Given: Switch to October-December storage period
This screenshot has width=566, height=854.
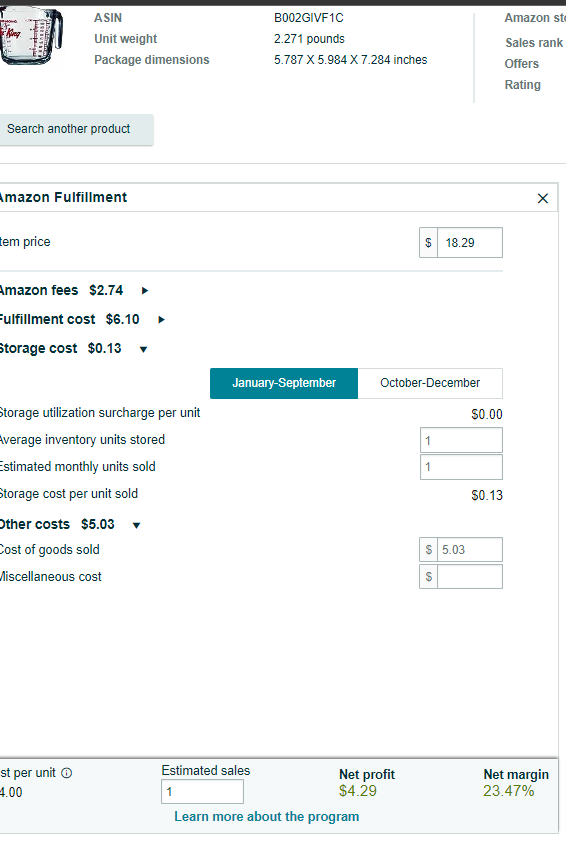Looking at the screenshot, I should point(430,383).
